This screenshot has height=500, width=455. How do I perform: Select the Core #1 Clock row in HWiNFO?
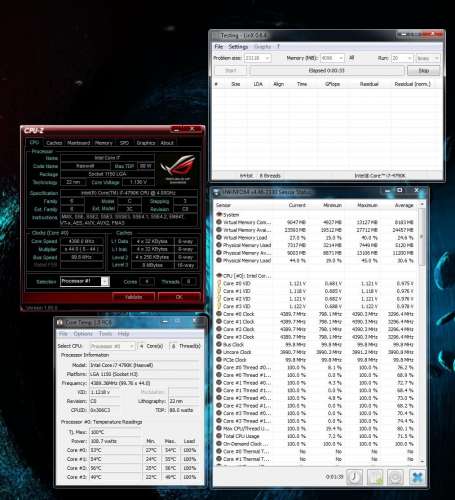(315, 322)
